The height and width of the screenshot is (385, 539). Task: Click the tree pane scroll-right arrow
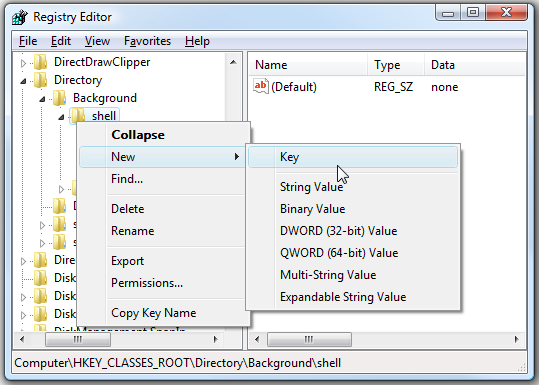(216, 340)
